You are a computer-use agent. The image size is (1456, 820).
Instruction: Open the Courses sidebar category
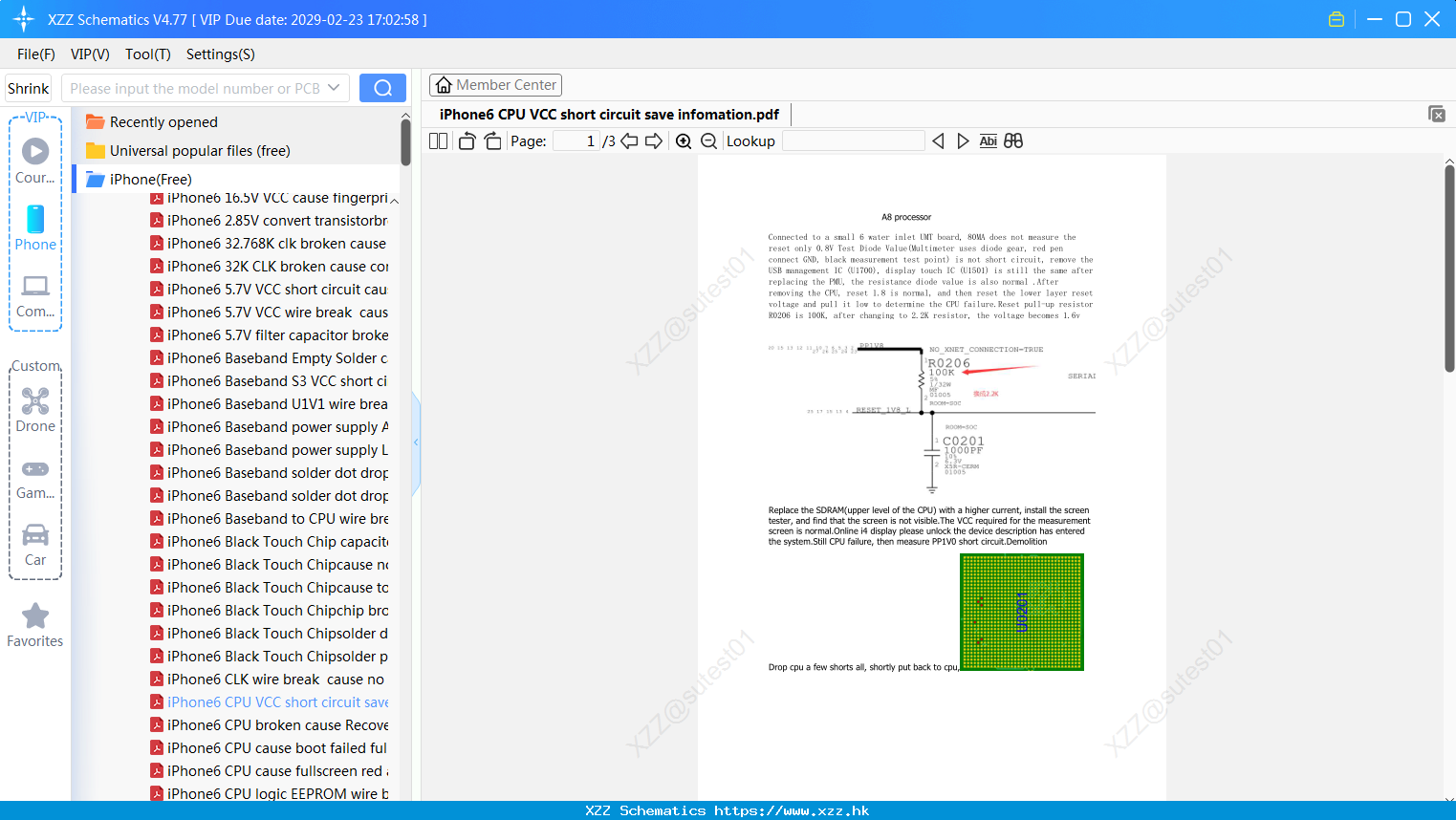(35, 162)
